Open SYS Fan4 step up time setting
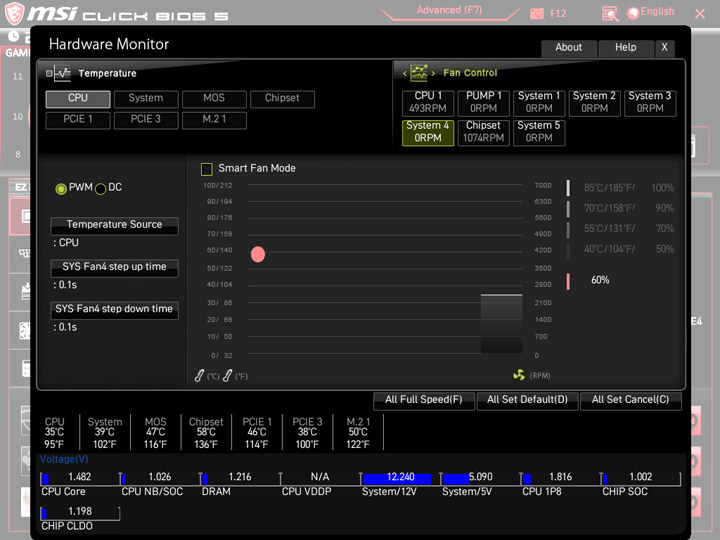720x540 pixels. pos(114,267)
